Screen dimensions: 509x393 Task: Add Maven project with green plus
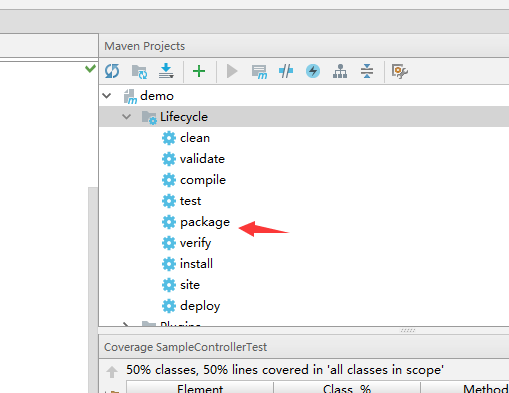[199, 71]
